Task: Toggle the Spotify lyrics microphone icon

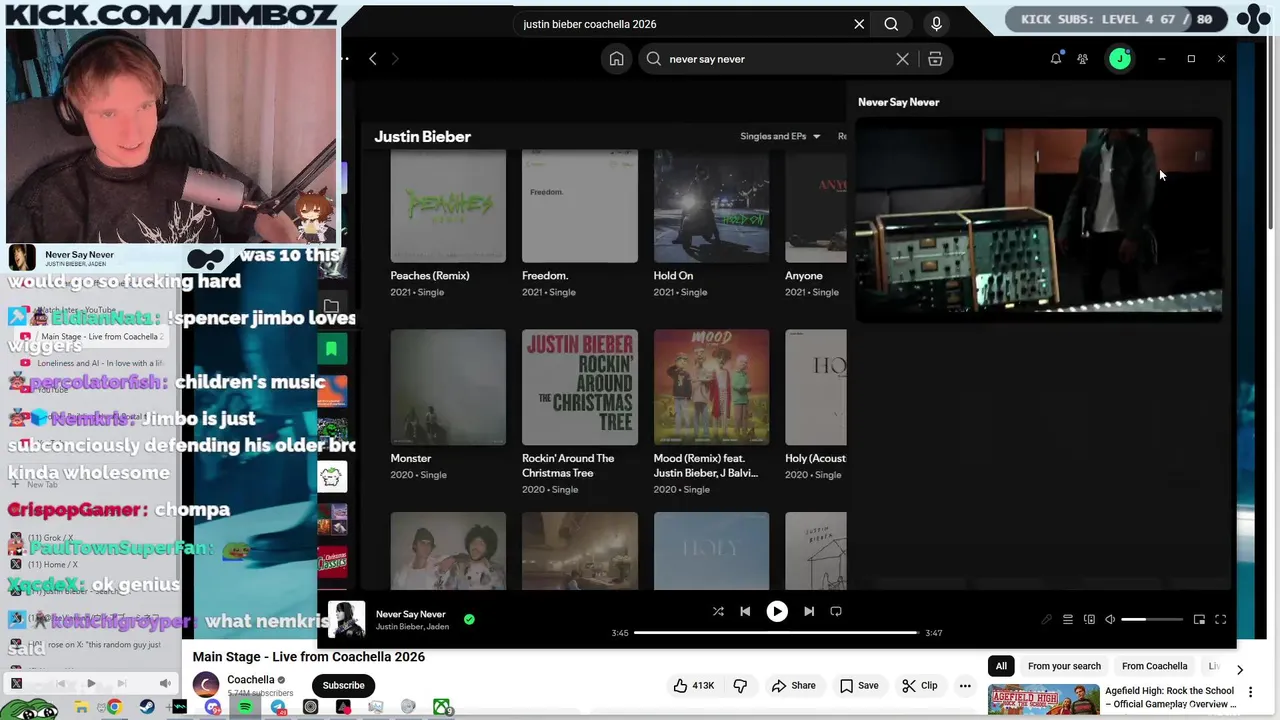Action: [x=1047, y=619]
